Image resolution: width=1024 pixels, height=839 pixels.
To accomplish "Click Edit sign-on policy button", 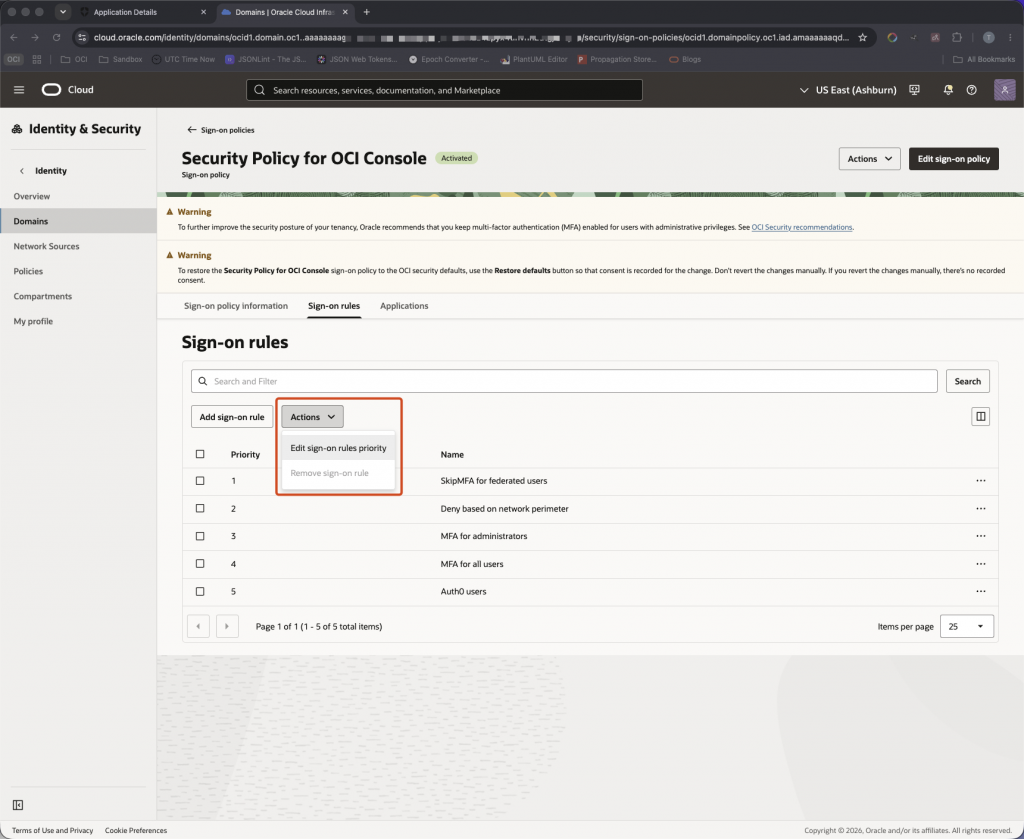I will pyautogui.click(x=953, y=159).
